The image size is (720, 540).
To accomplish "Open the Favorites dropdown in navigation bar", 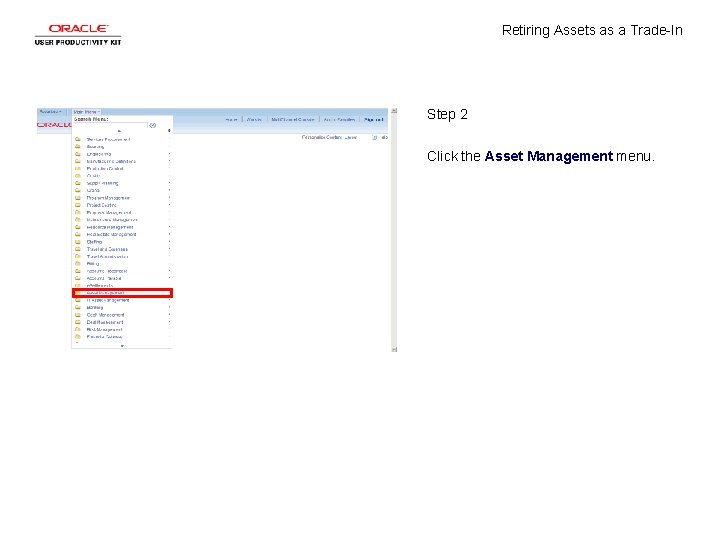I will [51, 112].
